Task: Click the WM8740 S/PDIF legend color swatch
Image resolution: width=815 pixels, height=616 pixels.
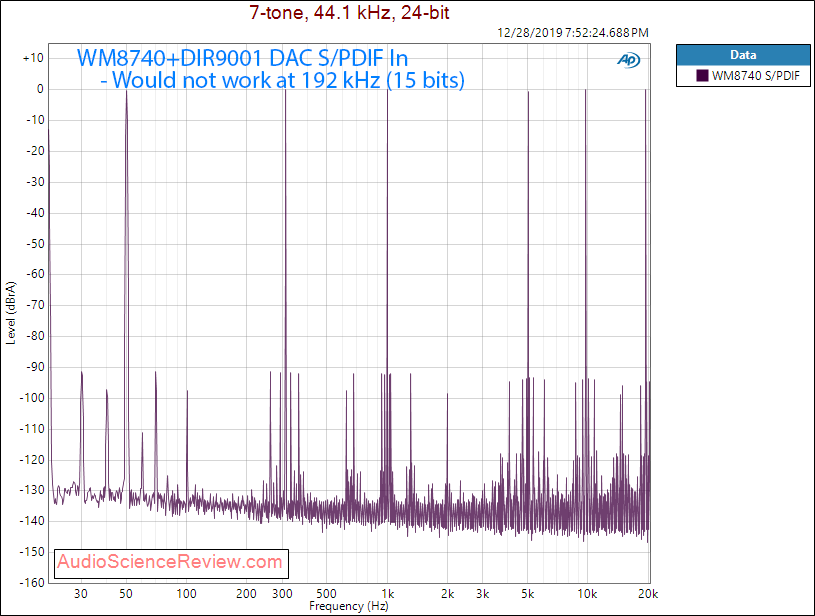Action: (702, 76)
